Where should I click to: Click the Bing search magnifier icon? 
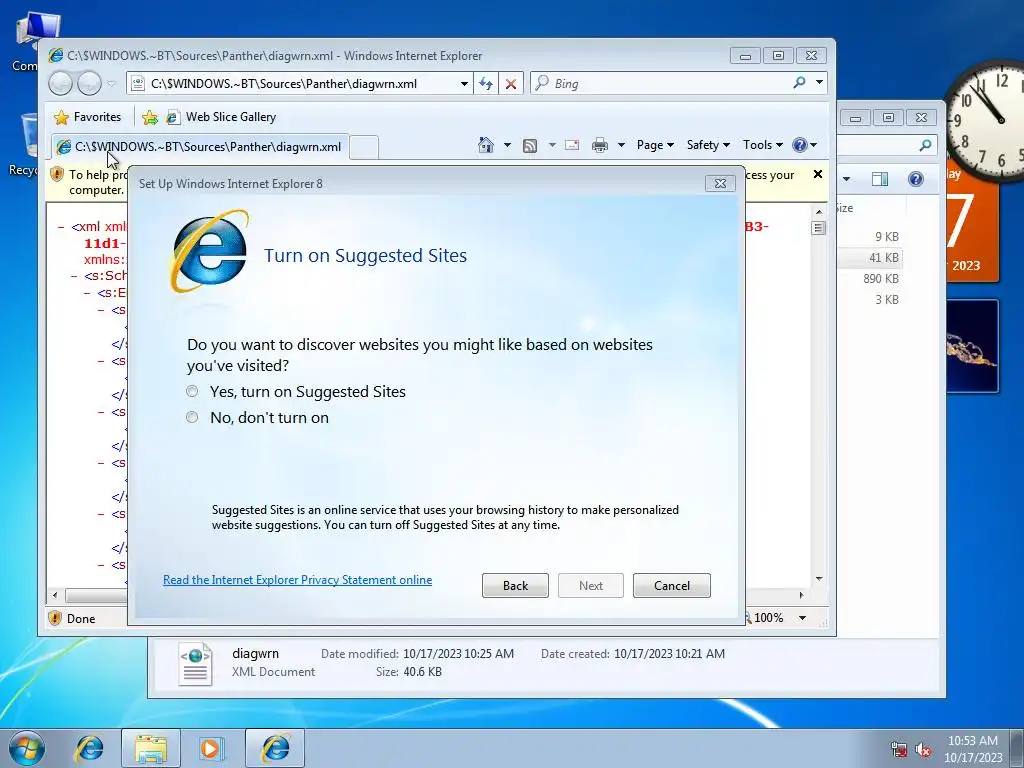[799, 83]
